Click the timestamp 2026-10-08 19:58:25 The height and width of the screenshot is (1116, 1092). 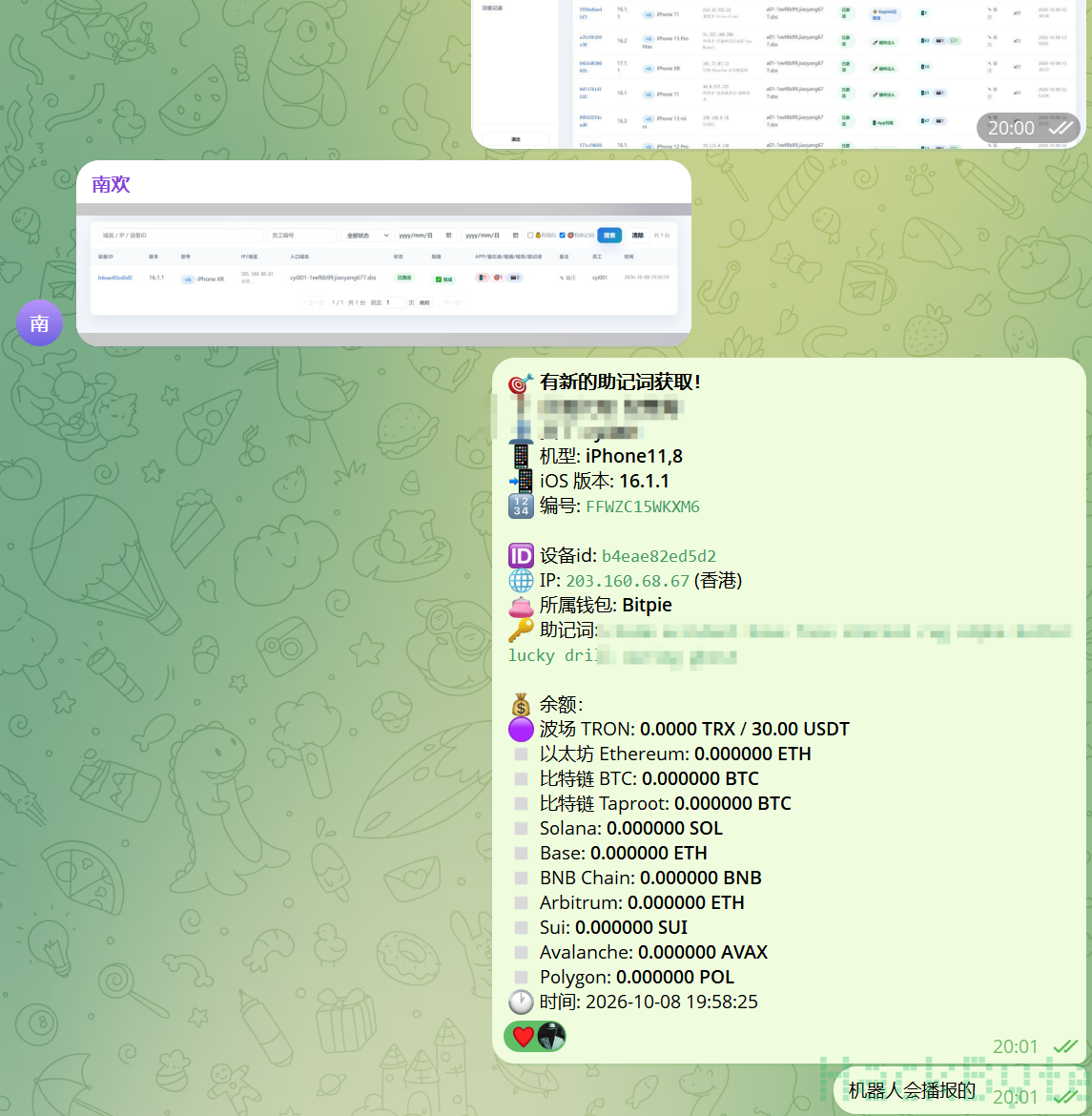pos(672,1002)
